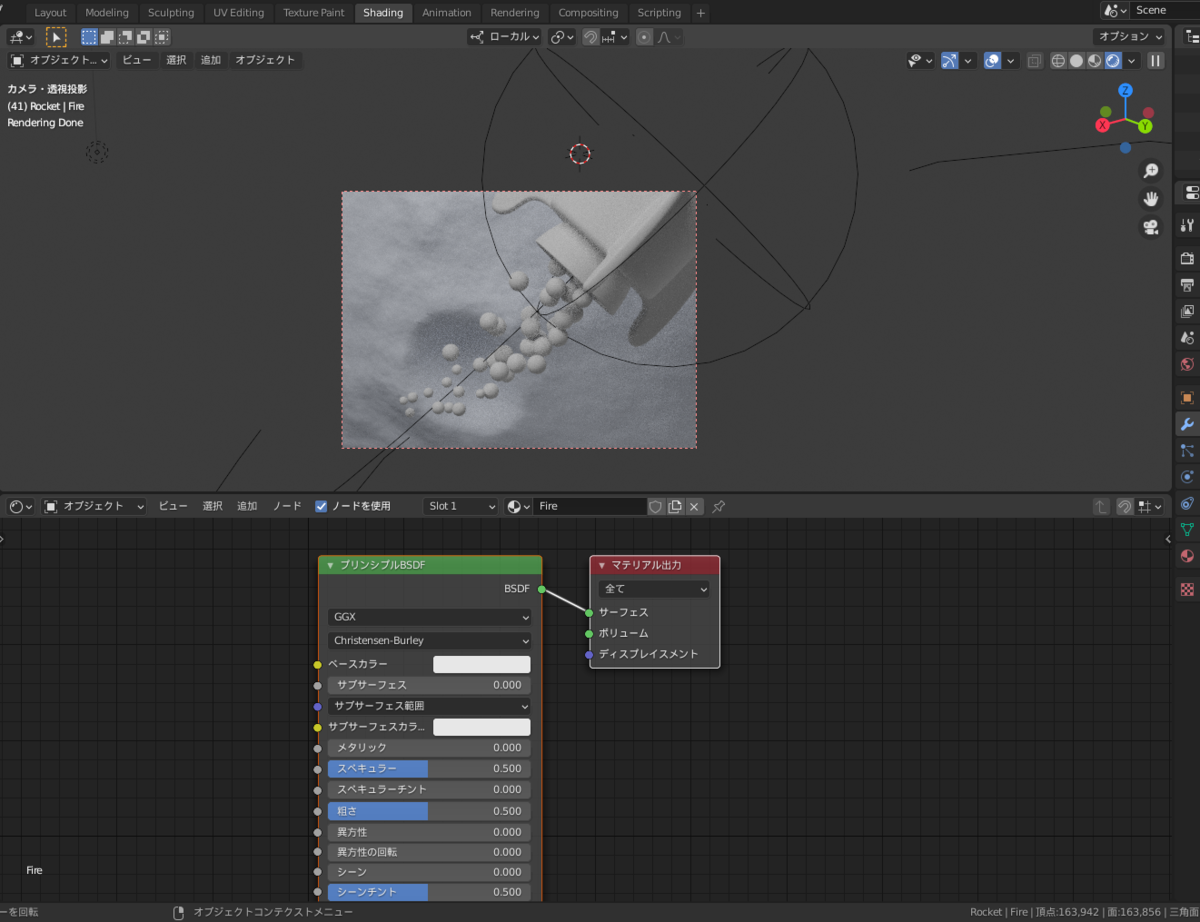The width and height of the screenshot is (1200, 922).
Task: Open the GGX distribution dropdown
Action: pyautogui.click(x=430, y=618)
